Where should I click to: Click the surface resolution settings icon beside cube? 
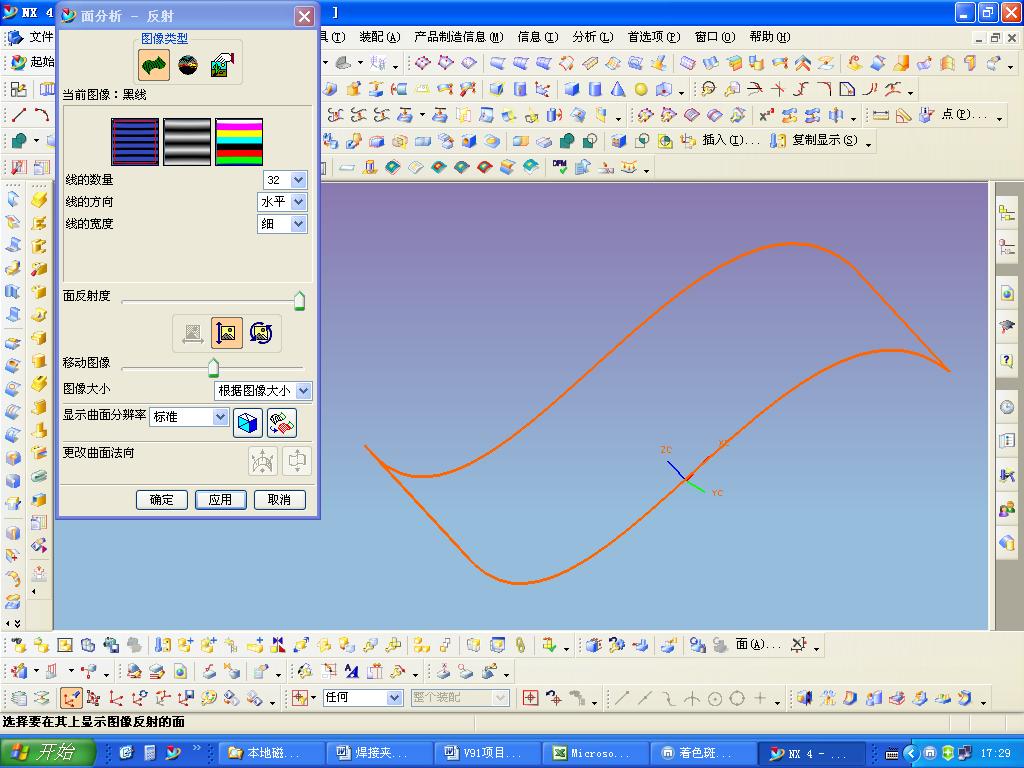(282, 423)
